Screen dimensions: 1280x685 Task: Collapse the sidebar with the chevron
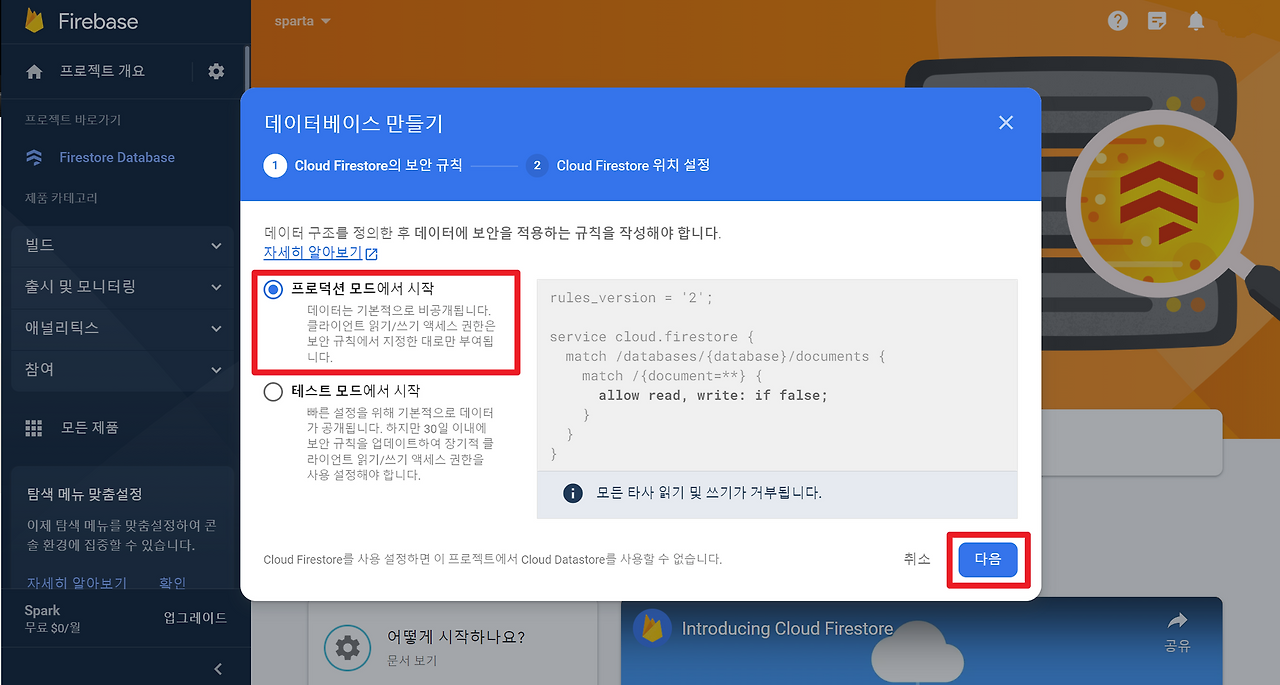[218, 669]
